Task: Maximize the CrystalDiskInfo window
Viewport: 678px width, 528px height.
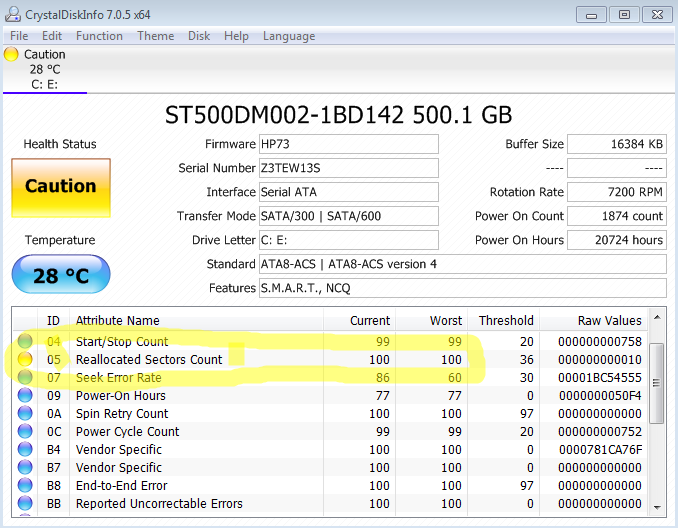Action: [x=624, y=15]
